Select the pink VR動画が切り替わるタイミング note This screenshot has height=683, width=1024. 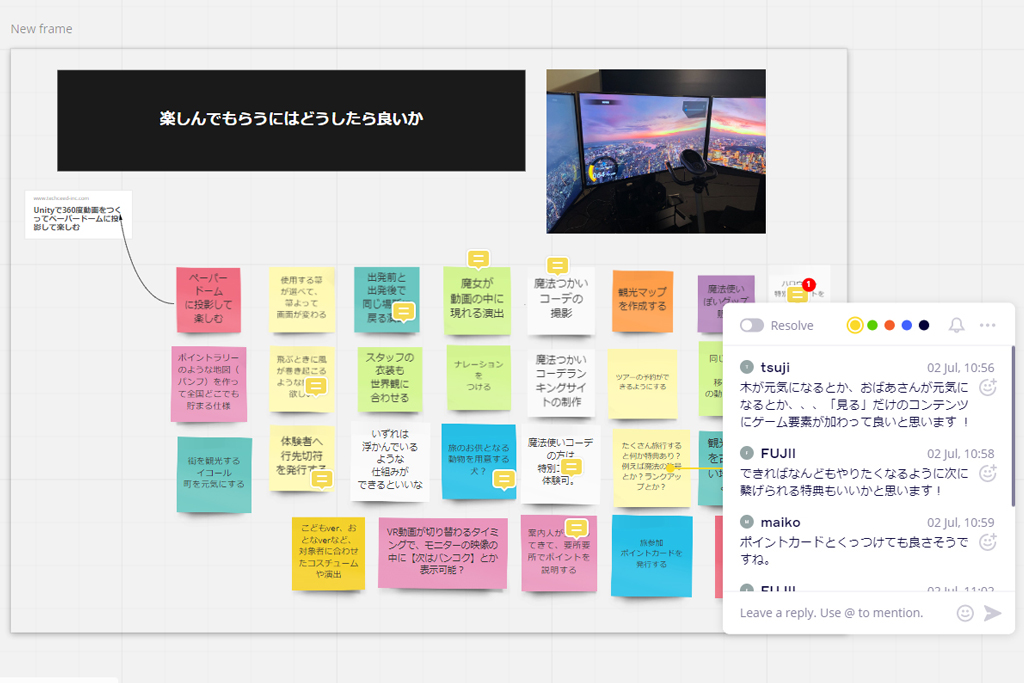click(x=443, y=552)
